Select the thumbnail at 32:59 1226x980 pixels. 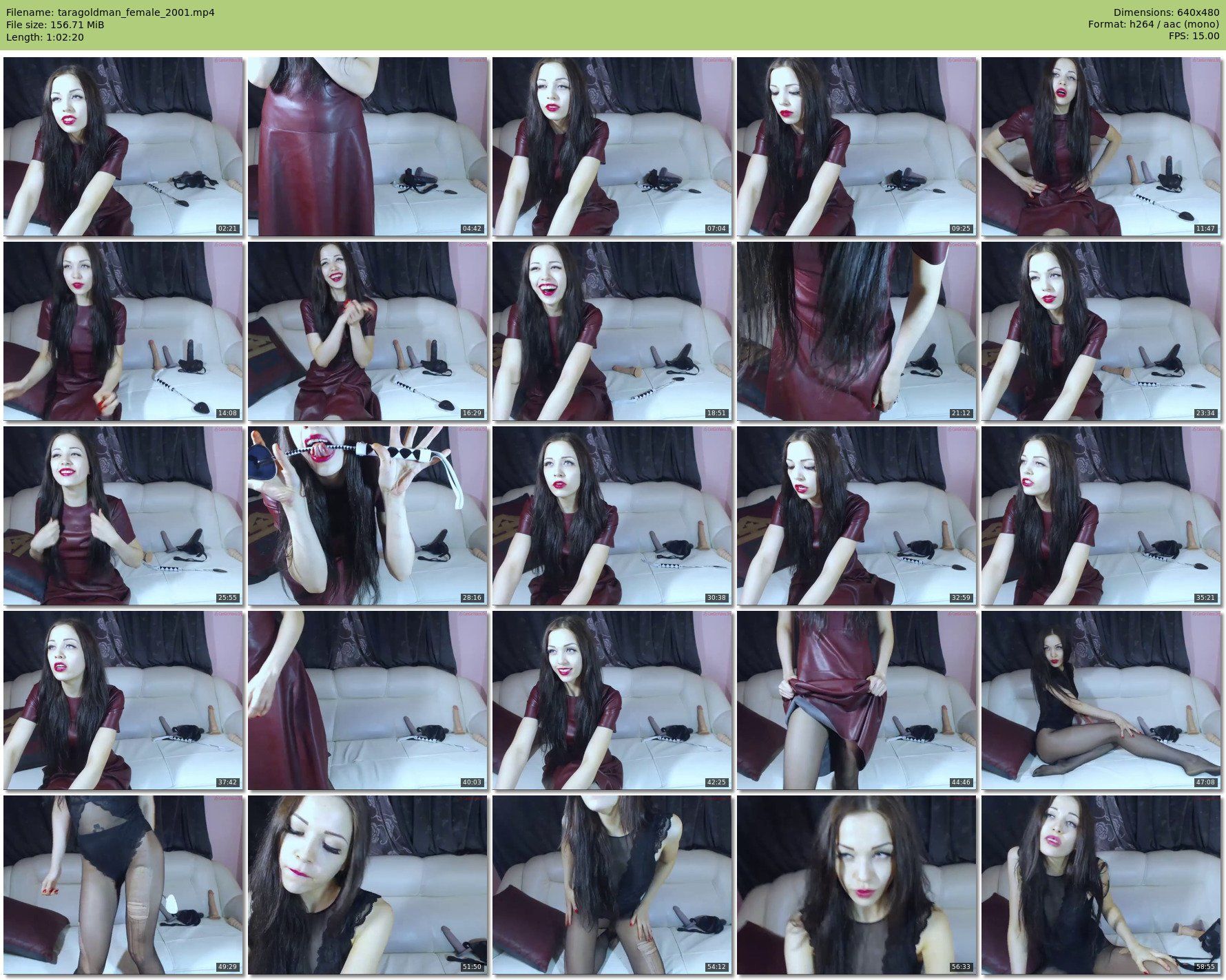coord(857,516)
